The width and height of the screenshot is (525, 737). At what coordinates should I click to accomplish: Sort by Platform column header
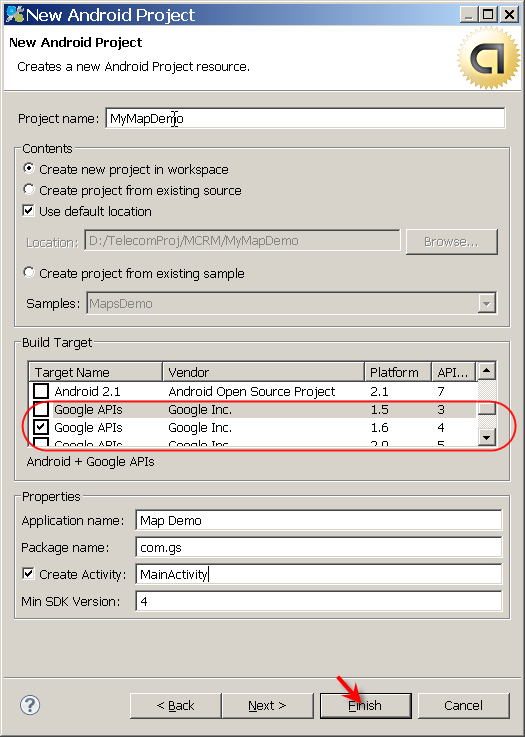point(398,372)
